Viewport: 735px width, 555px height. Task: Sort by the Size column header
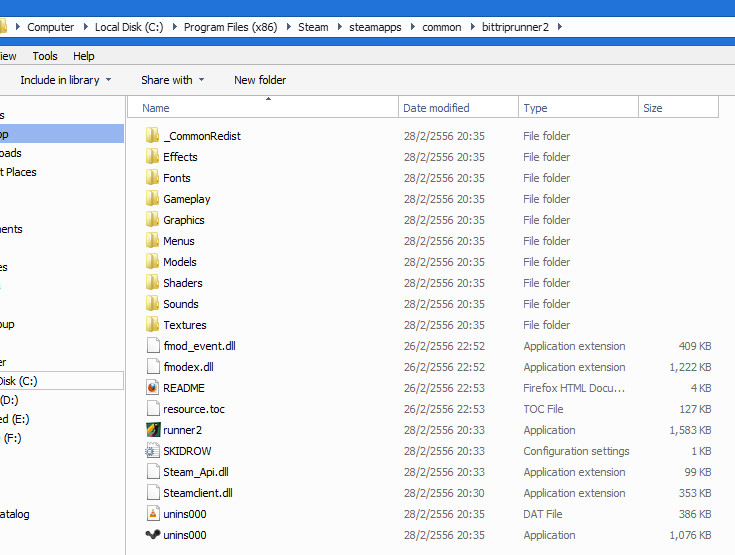pyautogui.click(x=678, y=108)
